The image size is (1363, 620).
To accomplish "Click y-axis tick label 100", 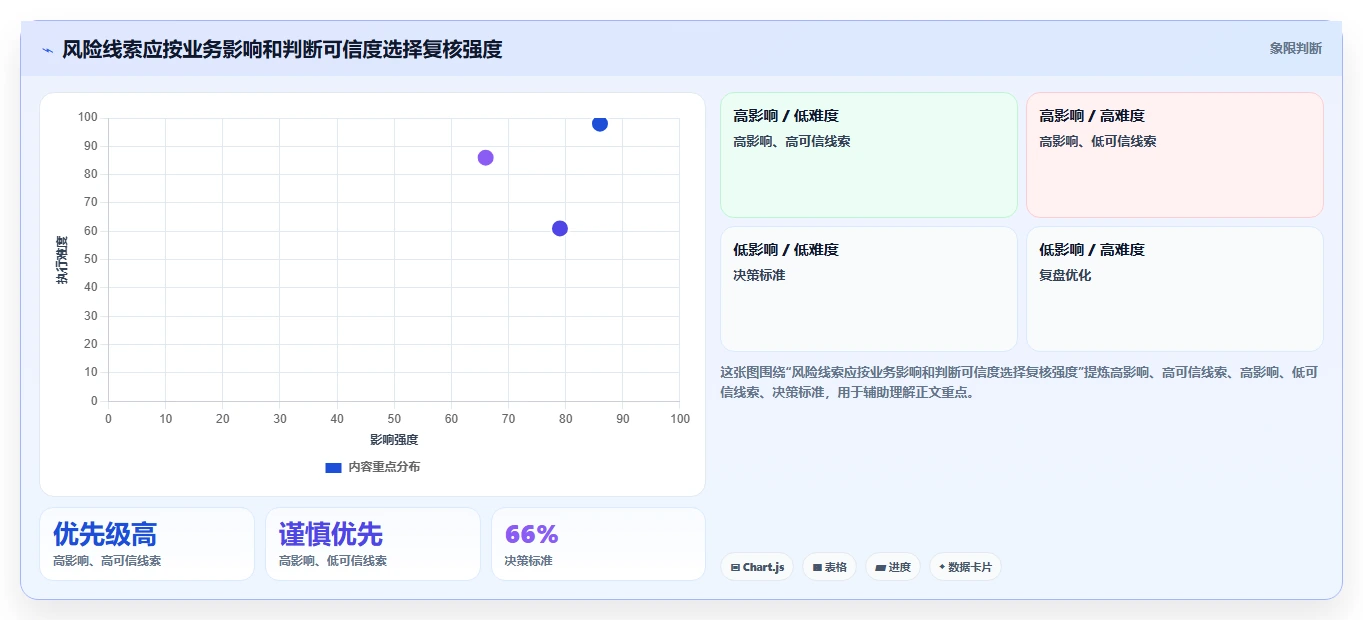I will coord(88,118).
